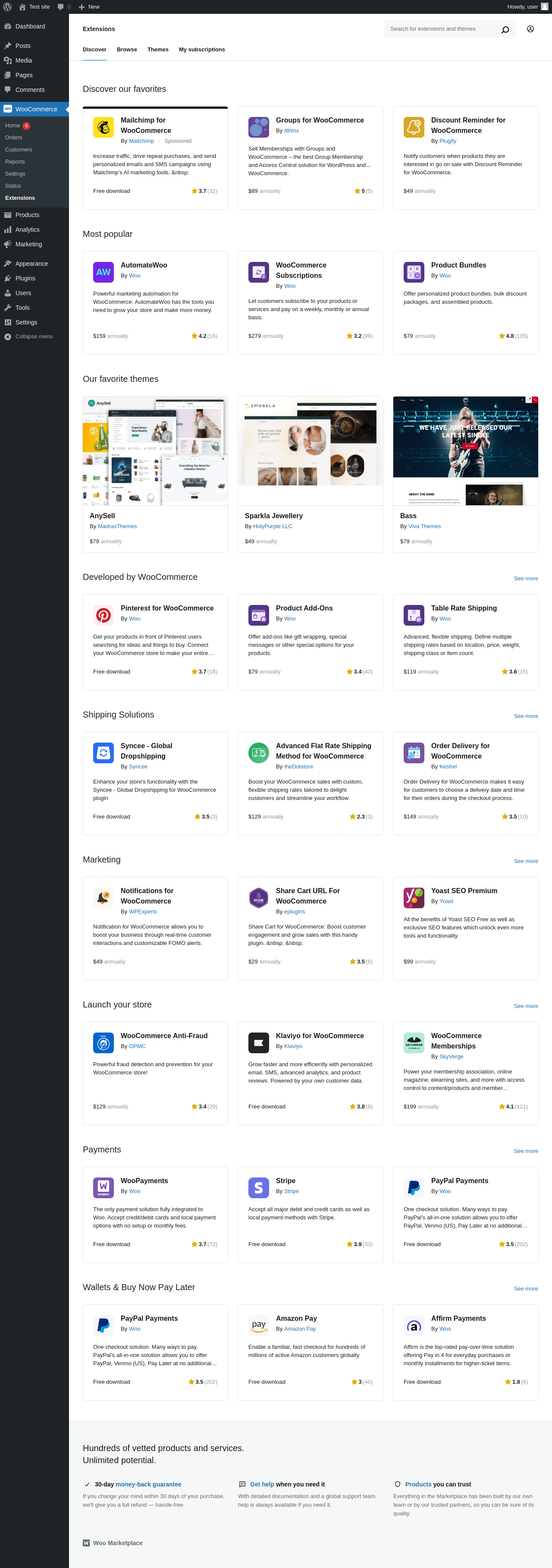Open the New content dropdown in admin bar
This screenshot has width=552, height=1568.
tap(89, 7)
